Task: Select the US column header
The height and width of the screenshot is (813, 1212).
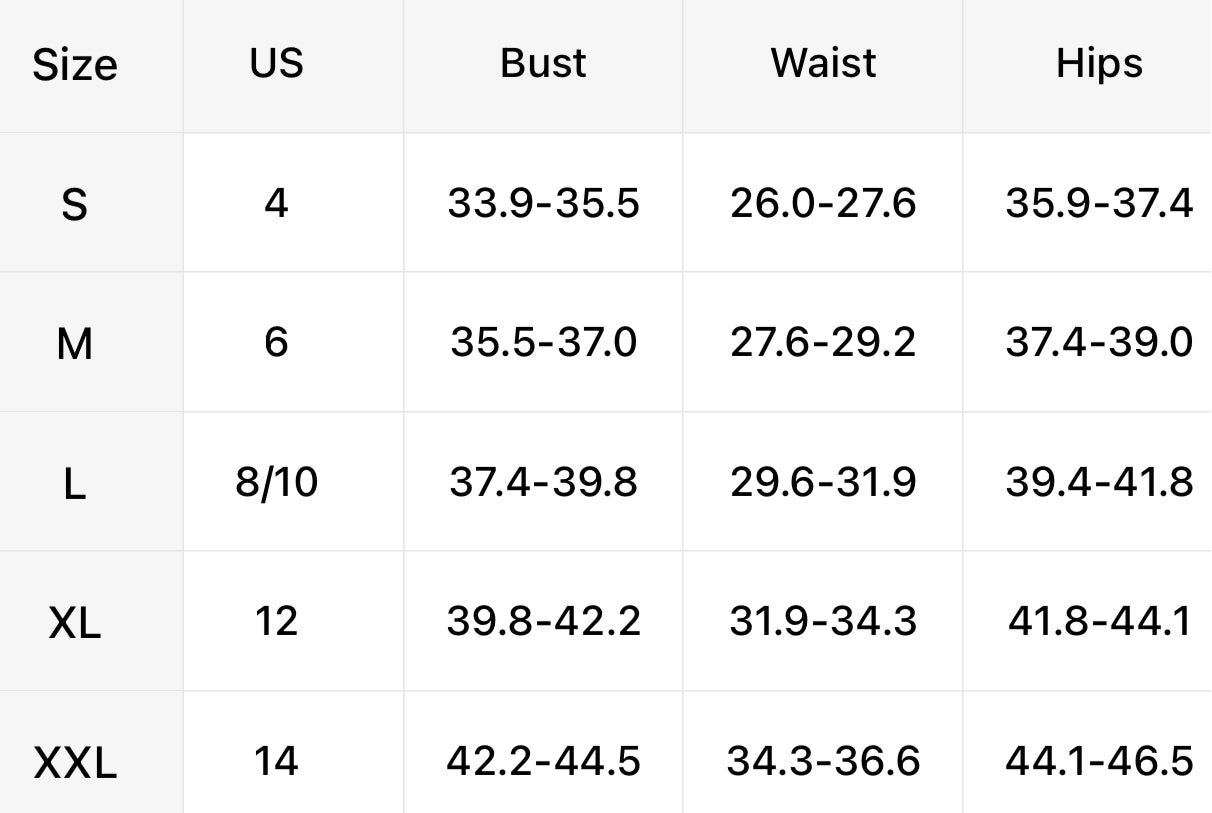Action: pyautogui.click(x=276, y=63)
